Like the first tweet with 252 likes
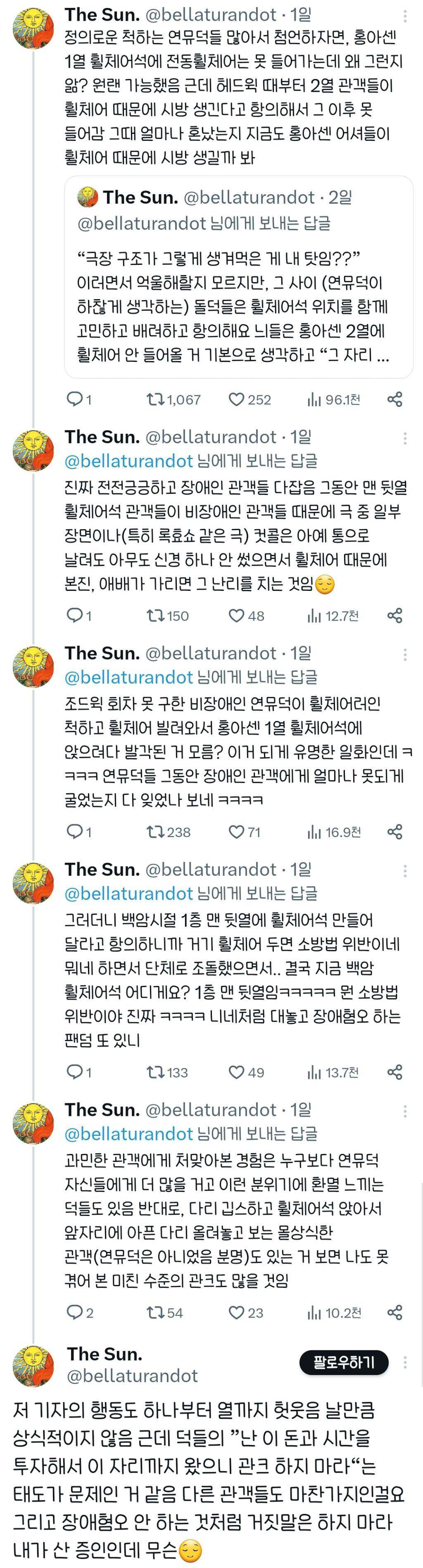 (x=236, y=399)
